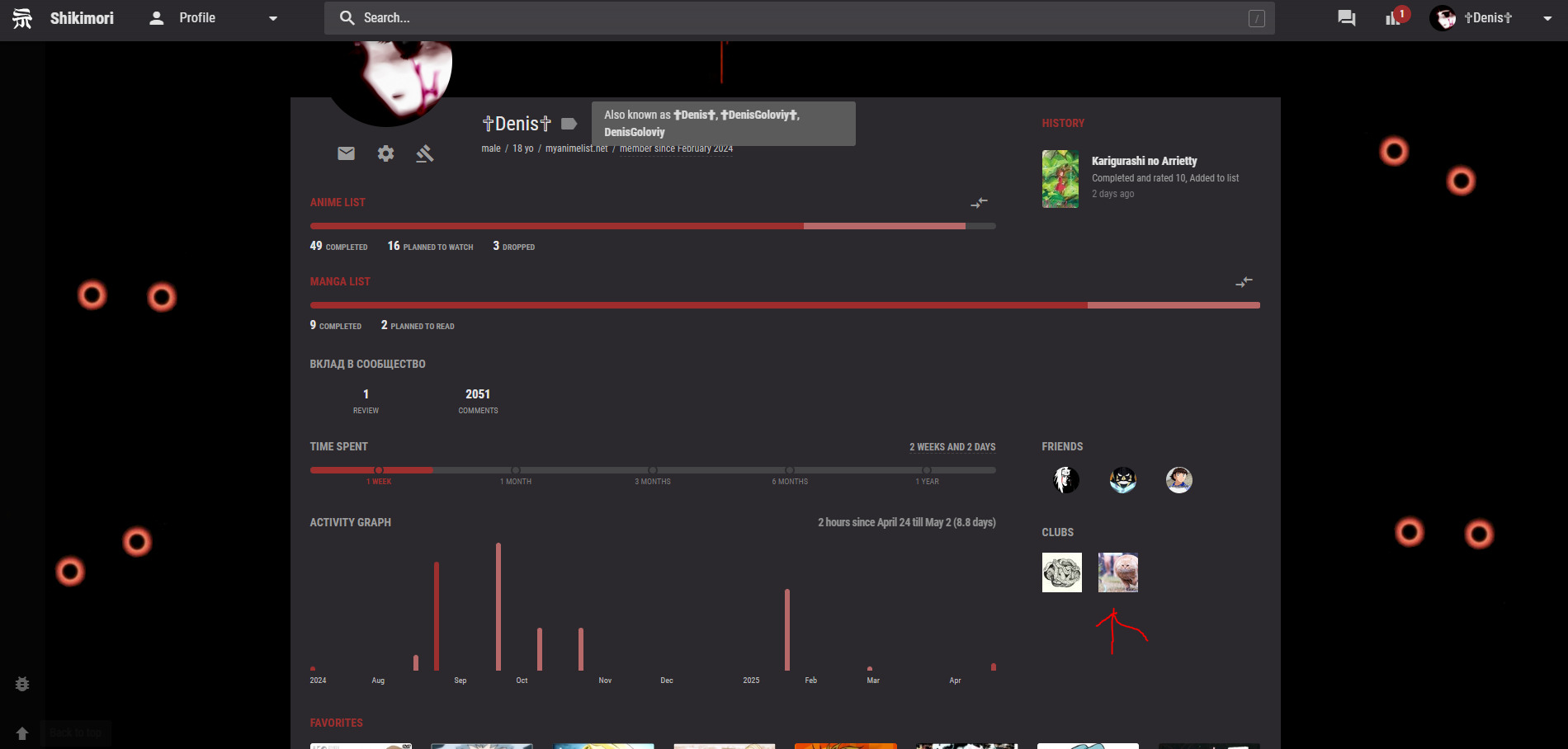
Task: Open the 49 completed anime list
Action: 338,246
